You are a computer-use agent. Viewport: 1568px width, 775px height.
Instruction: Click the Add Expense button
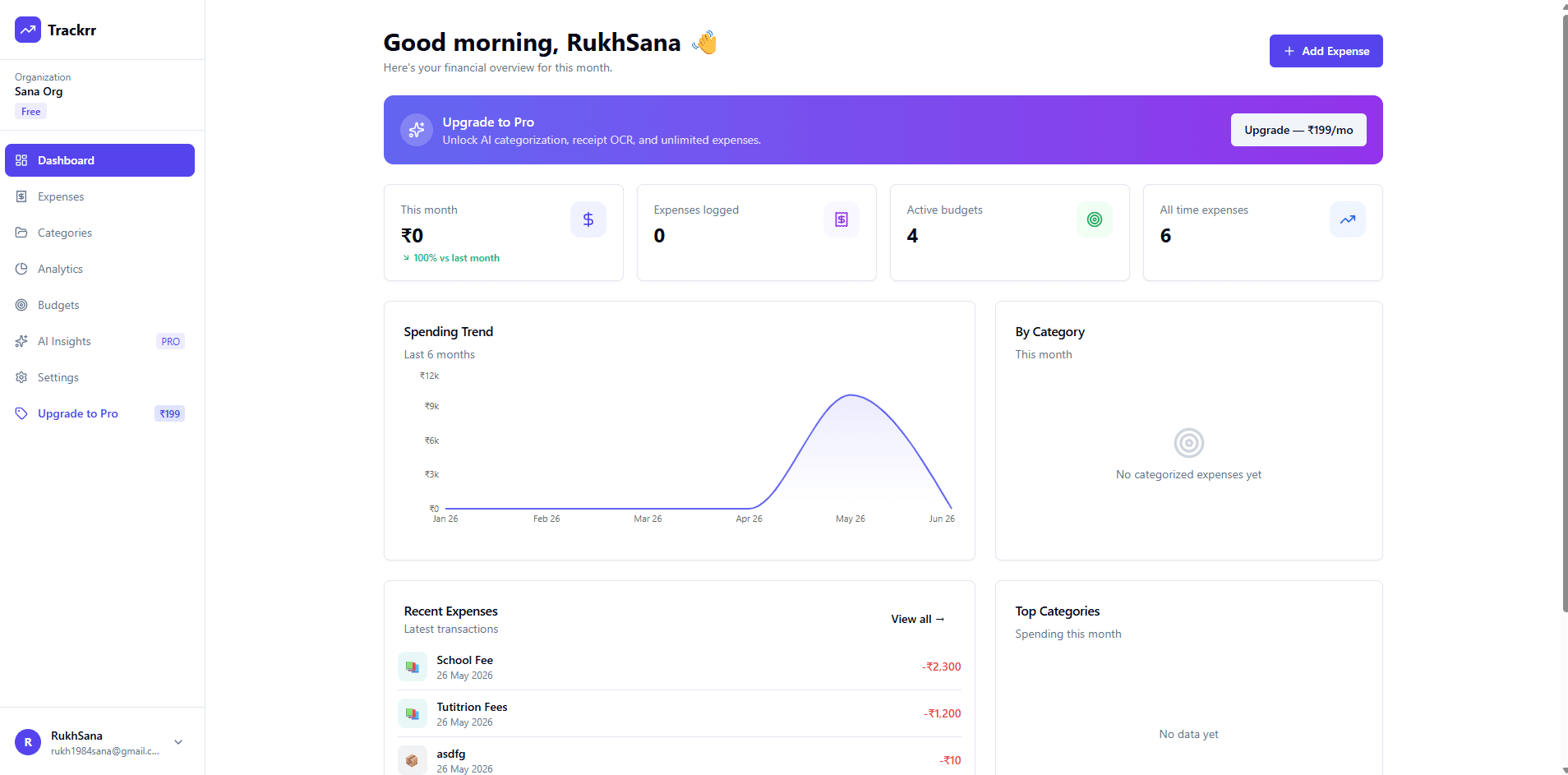point(1326,51)
